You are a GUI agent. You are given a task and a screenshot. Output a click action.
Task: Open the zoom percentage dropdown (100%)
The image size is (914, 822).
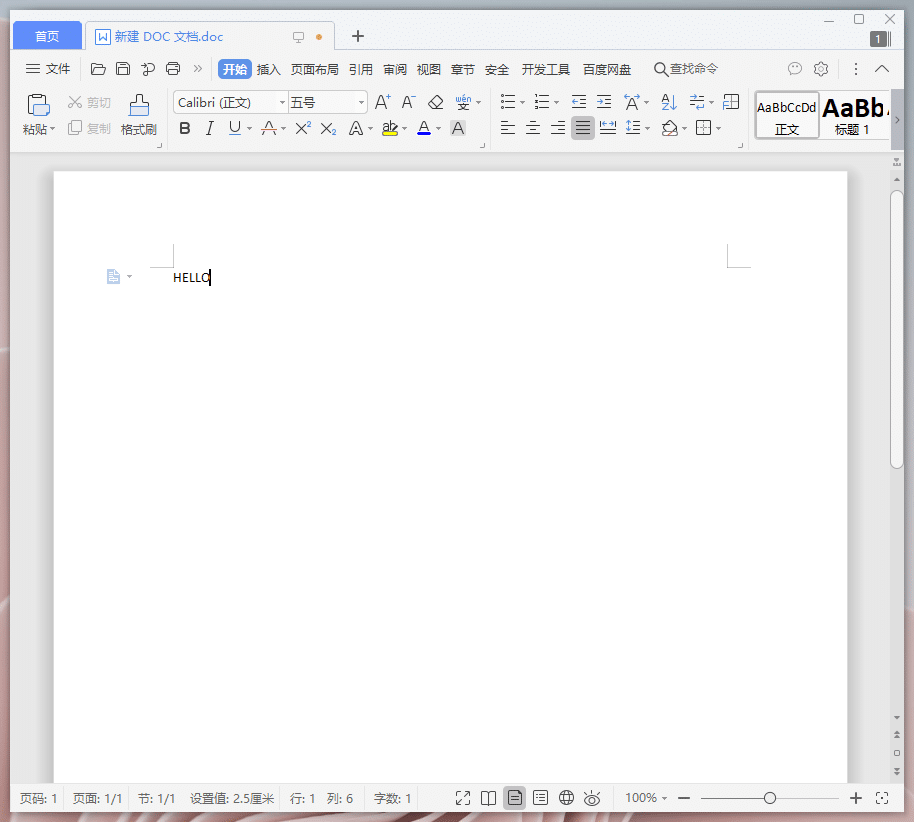(646, 798)
